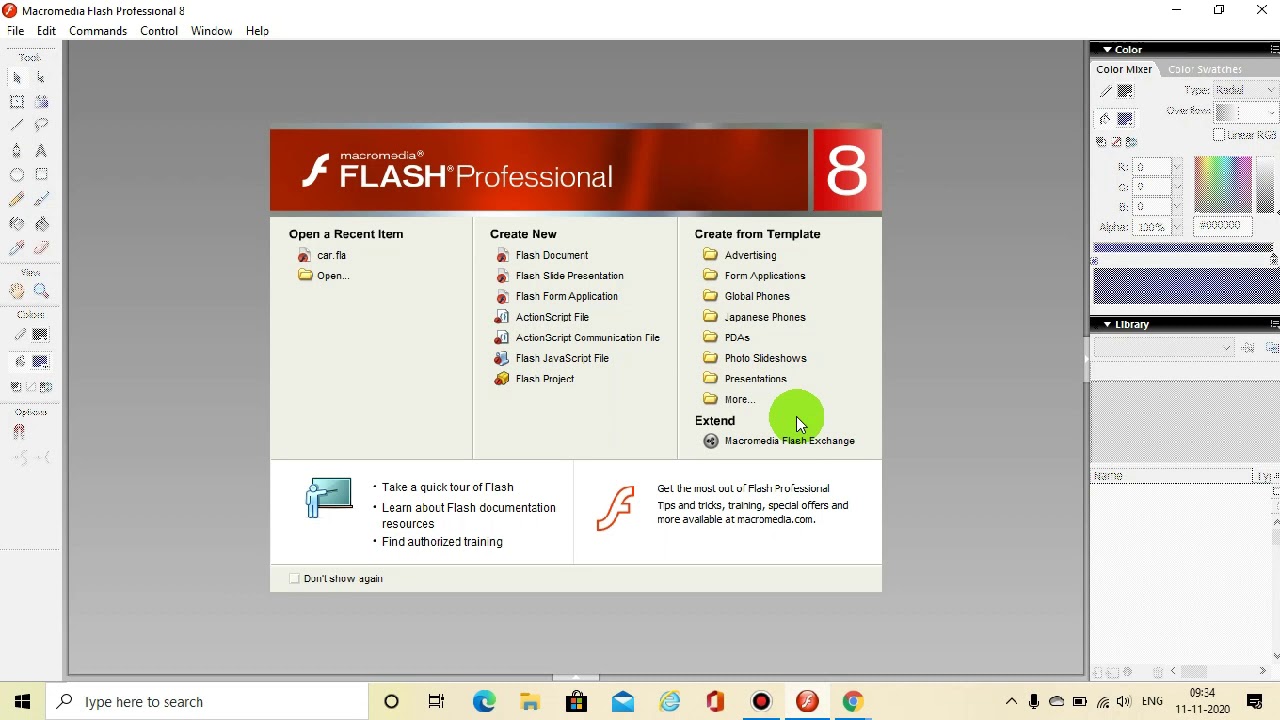1280x720 pixels.
Task: Open Google Chrome from the taskbar
Action: (853, 702)
